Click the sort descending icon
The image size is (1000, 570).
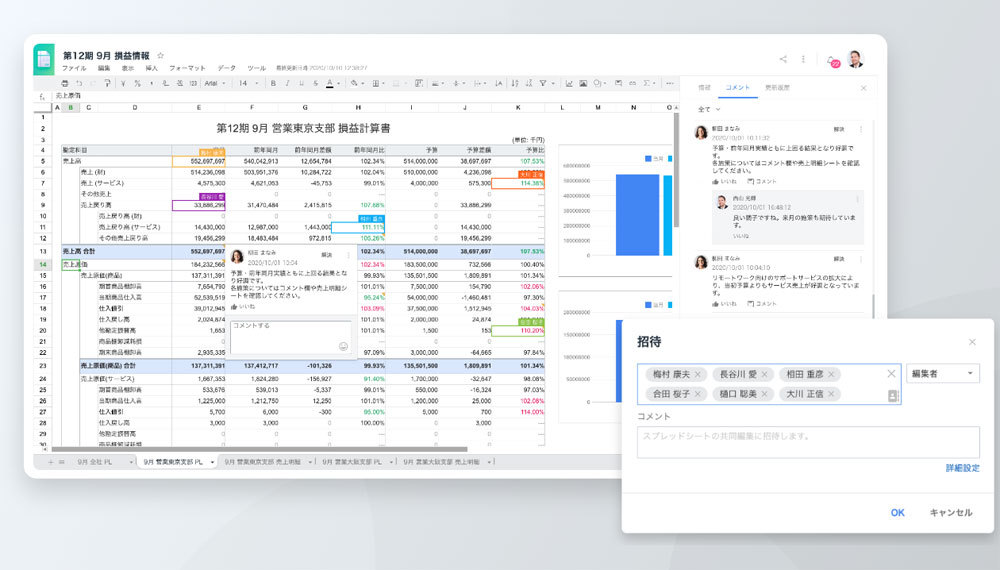click(529, 84)
